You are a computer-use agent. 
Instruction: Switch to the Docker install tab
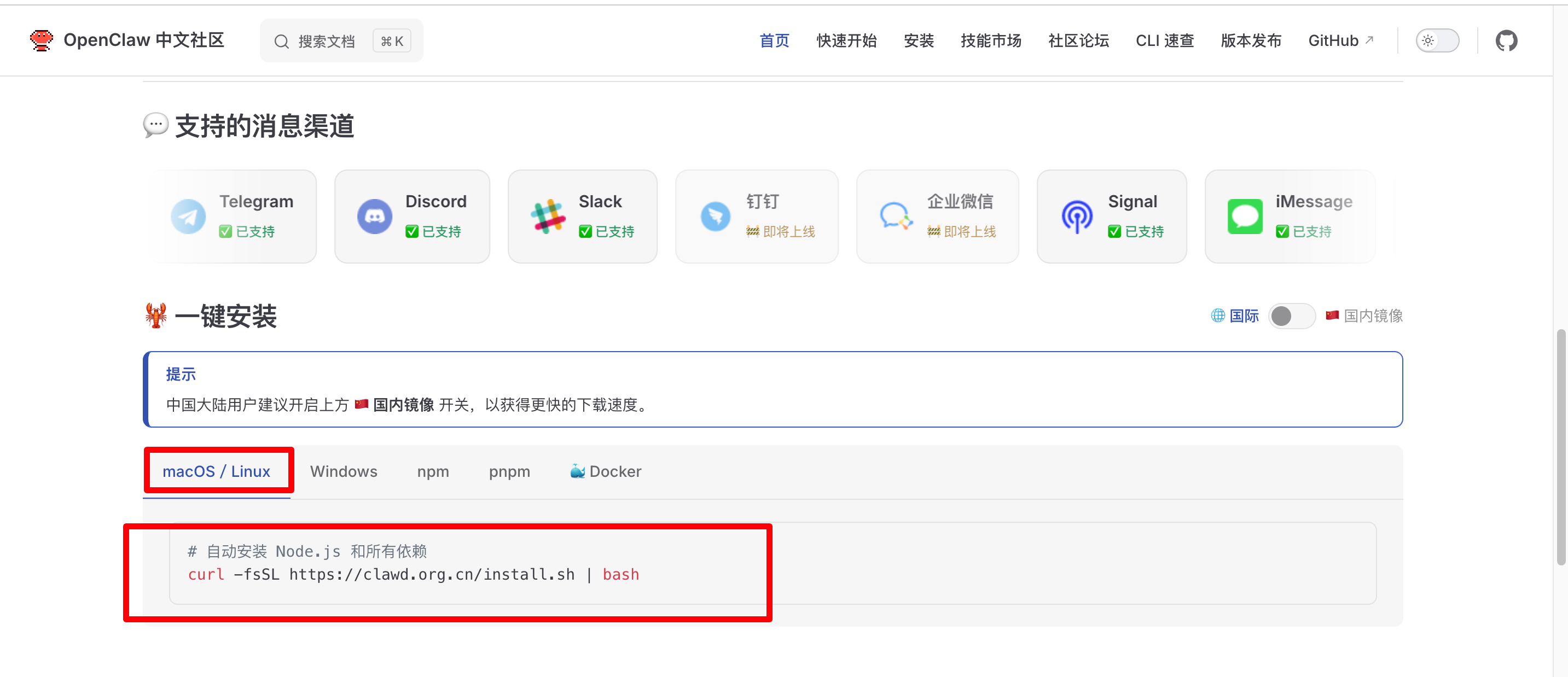coord(606,471)
